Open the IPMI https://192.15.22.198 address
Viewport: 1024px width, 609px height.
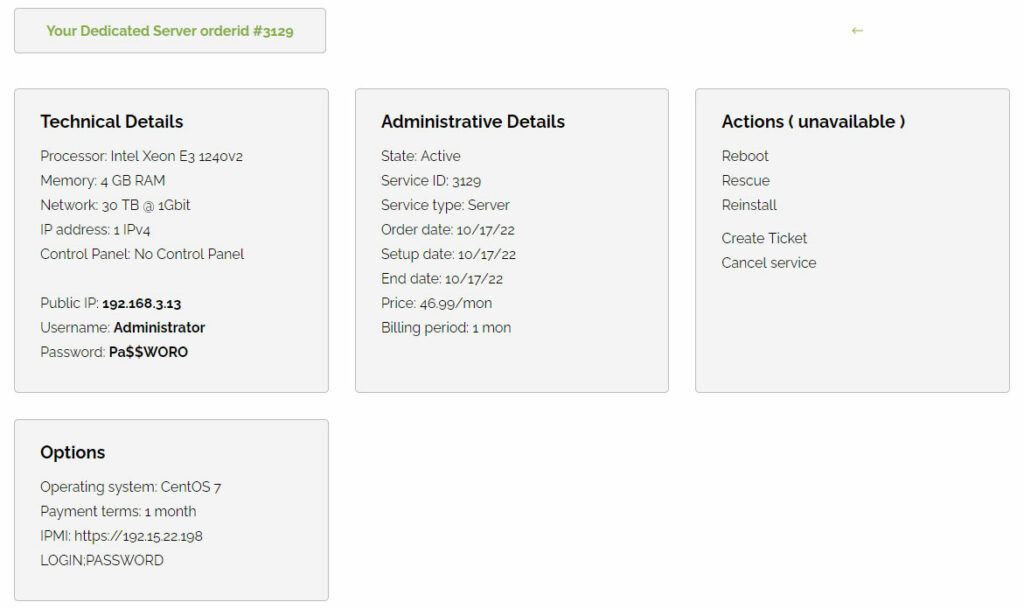(x=138, y=536)
